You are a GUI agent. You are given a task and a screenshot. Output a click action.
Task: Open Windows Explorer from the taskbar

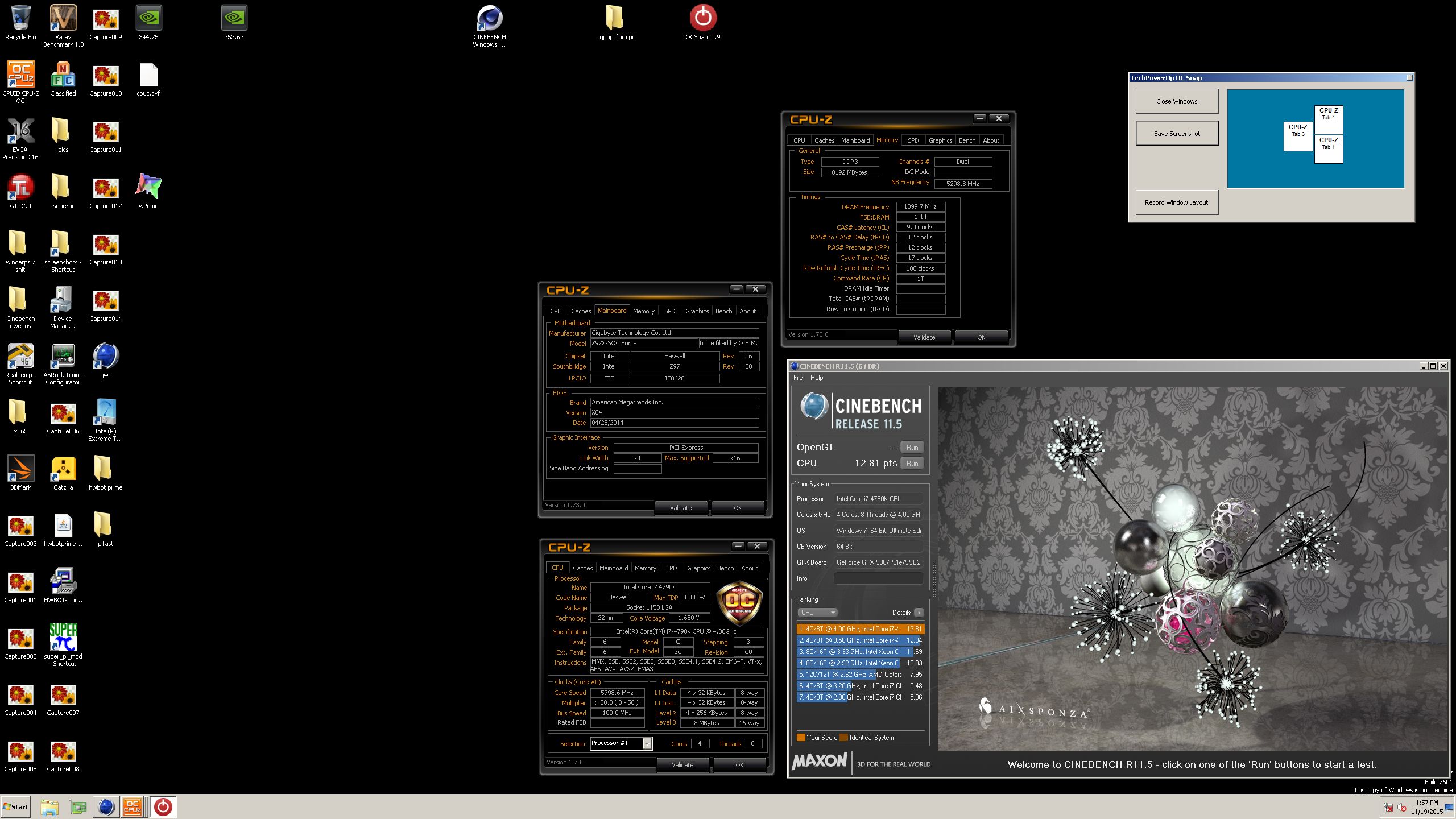(x=49, y=807)
